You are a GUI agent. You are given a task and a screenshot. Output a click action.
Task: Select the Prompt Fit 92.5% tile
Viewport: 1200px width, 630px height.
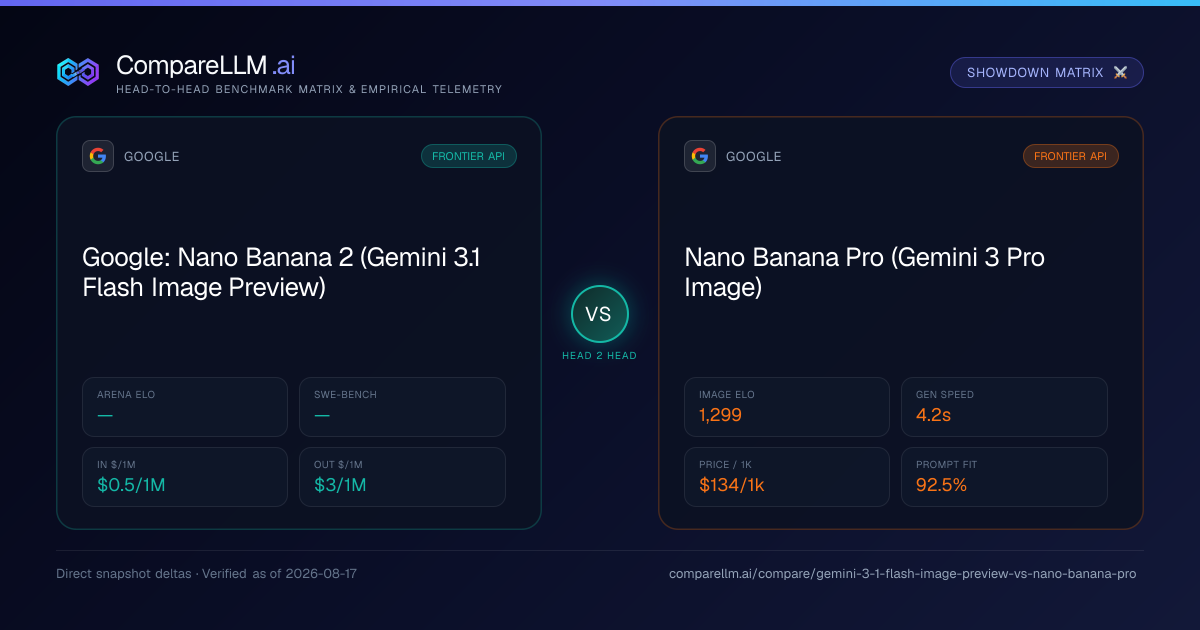coord(1004,477)
